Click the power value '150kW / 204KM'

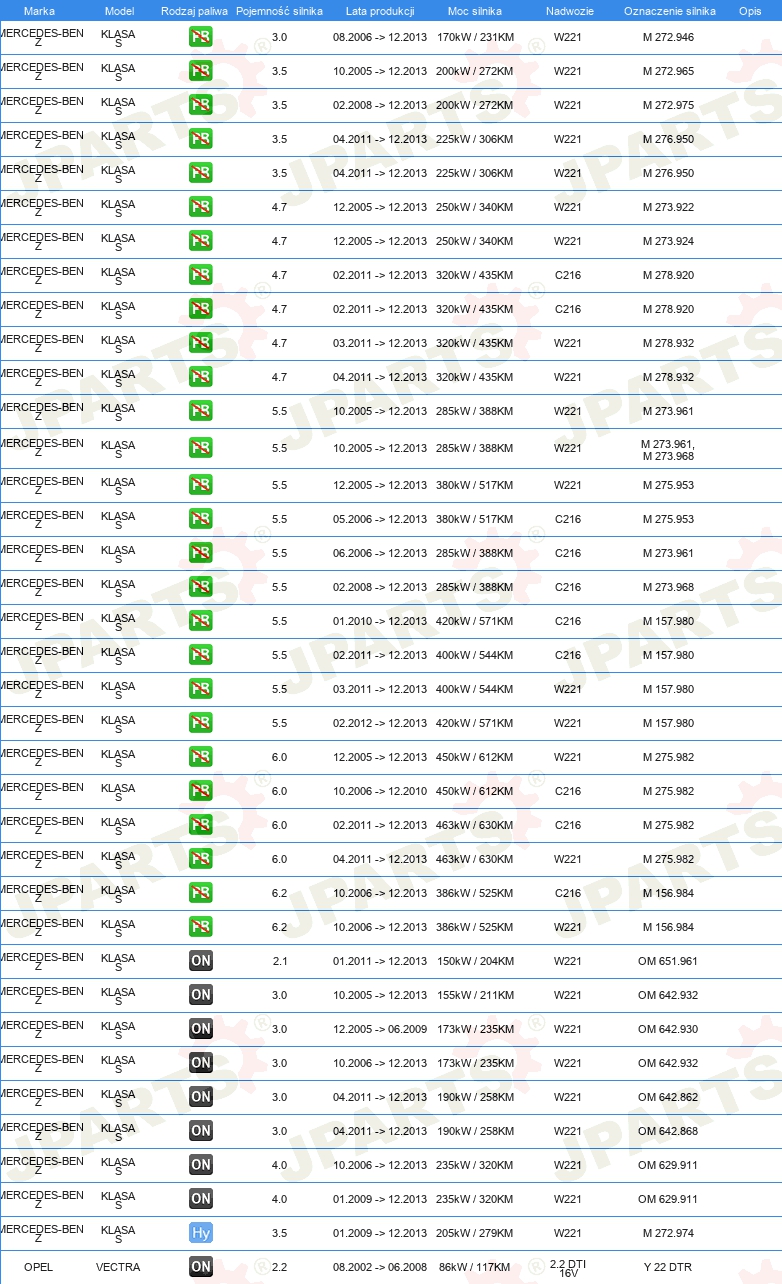coord(475,961)
